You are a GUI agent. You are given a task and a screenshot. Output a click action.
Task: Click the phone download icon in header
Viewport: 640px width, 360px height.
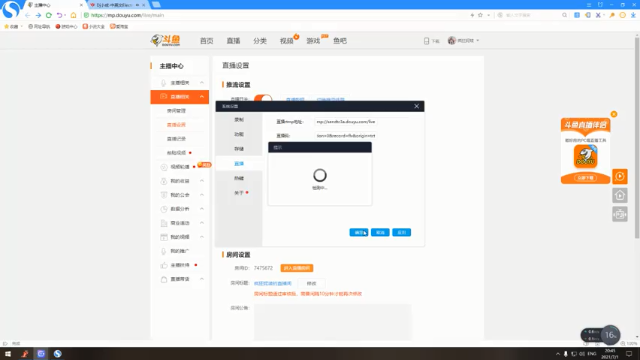click(x=427, y=41)
